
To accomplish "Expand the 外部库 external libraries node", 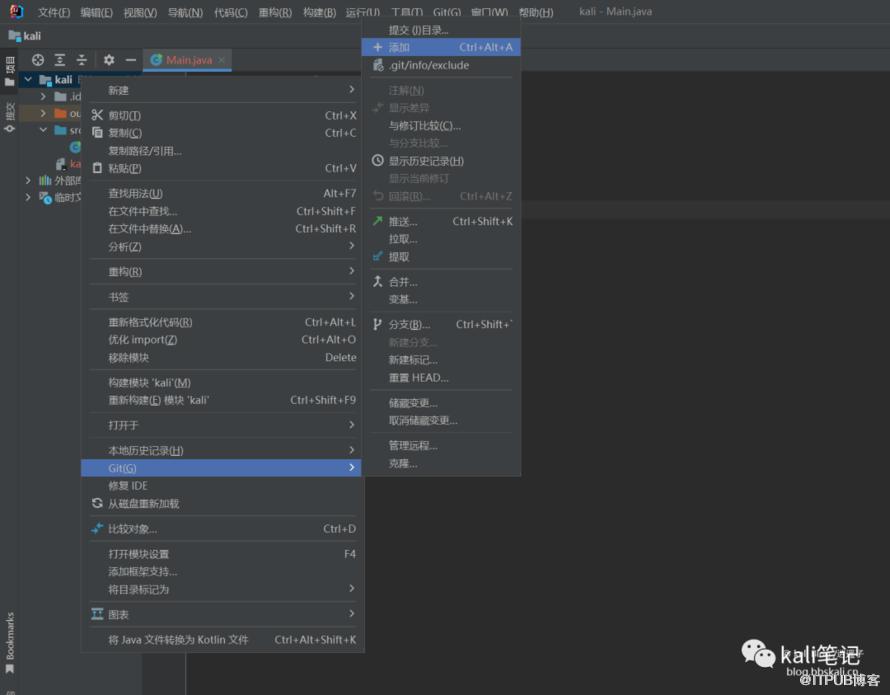I will [28, 181].
